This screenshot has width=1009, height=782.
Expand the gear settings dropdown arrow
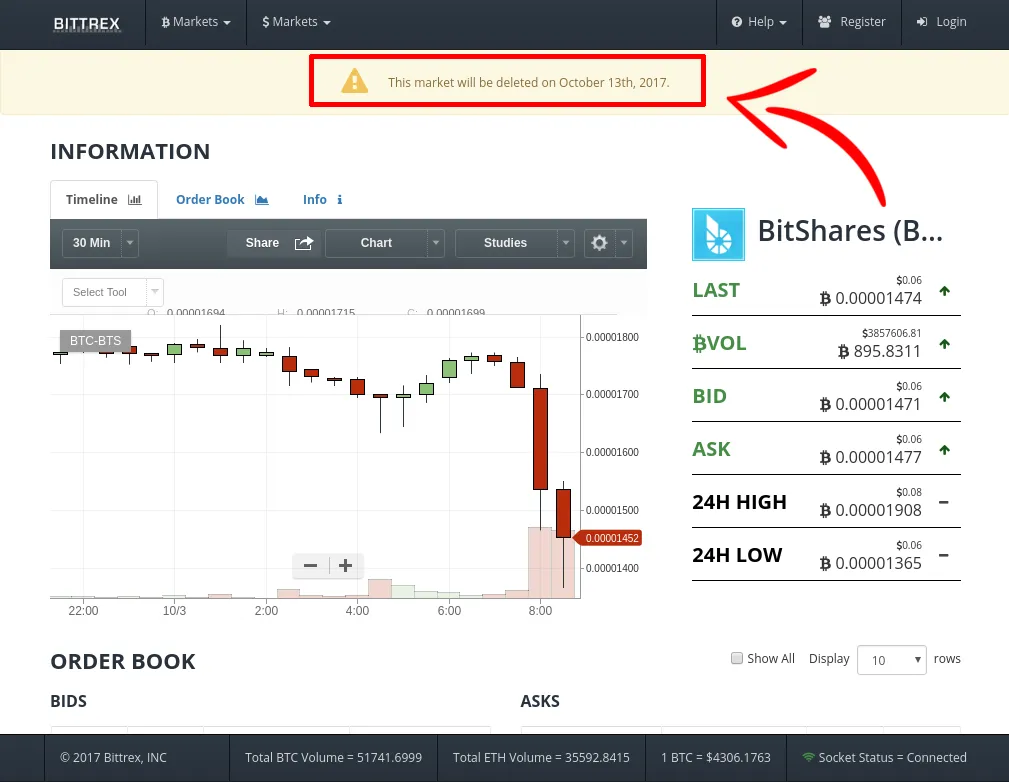click(x=624, y=243)
